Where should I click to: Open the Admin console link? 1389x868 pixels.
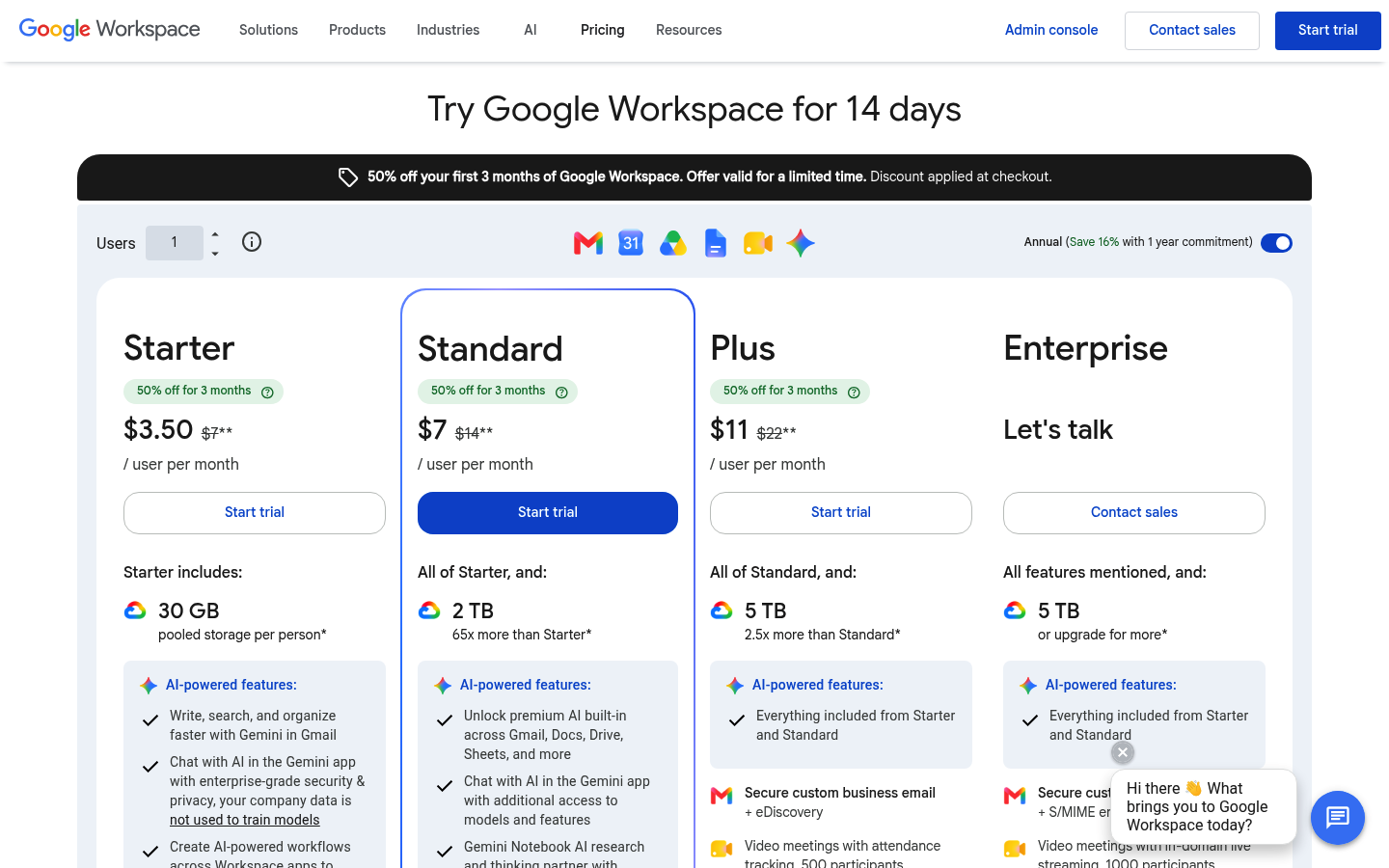[x=1051, y=30]
